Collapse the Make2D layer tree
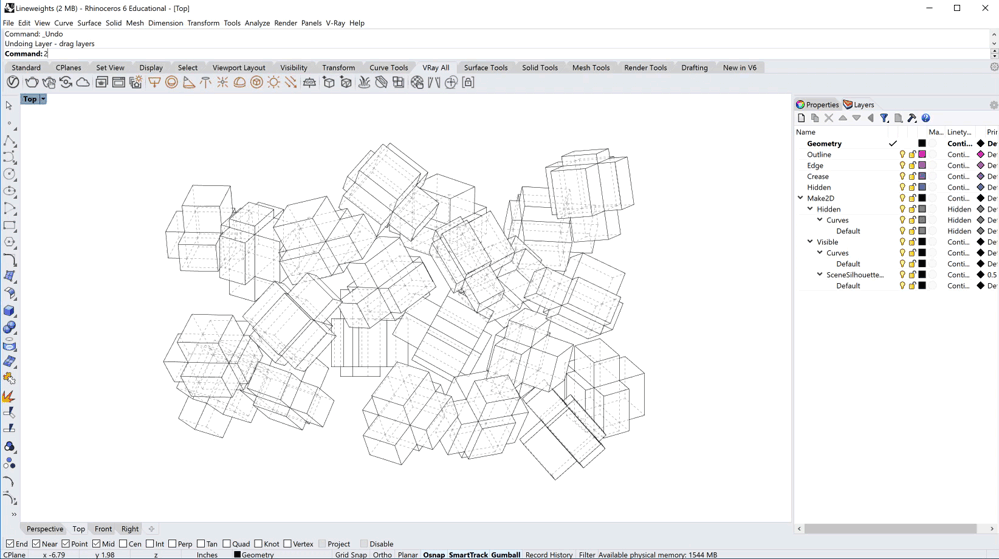The width and height of the screenshot is (999, 559). (801, 198)
